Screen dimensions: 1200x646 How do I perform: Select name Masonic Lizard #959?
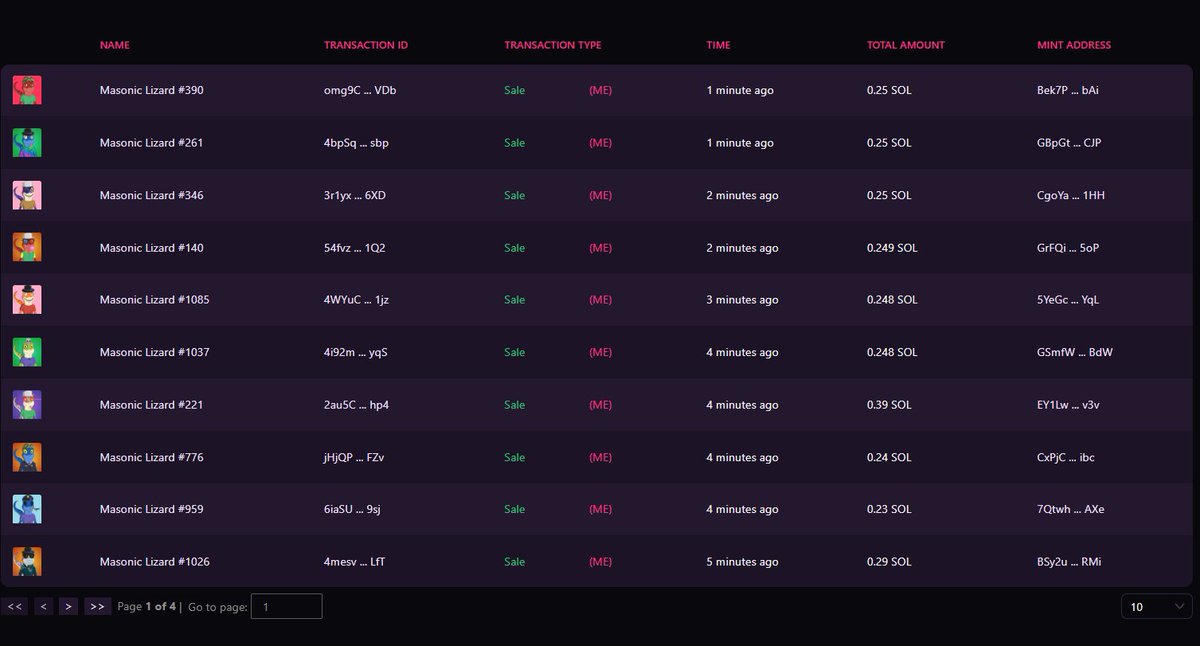[152, 509]
